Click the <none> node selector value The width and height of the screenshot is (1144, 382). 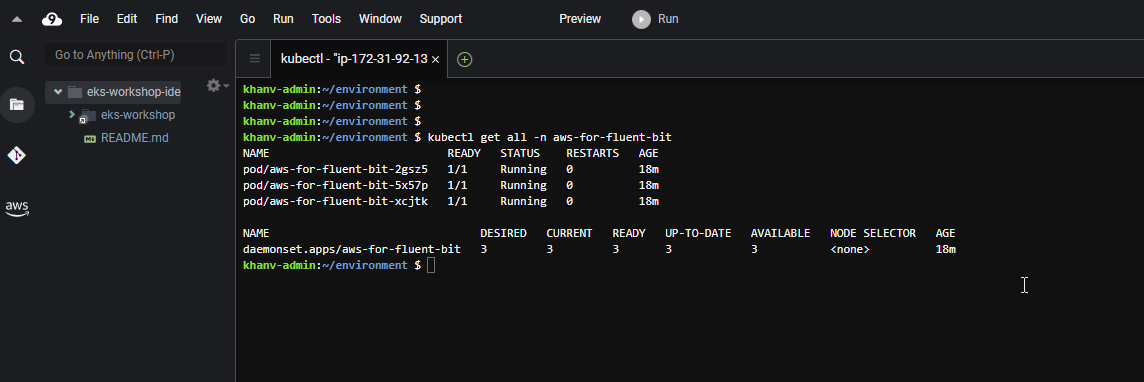(850, 249)
